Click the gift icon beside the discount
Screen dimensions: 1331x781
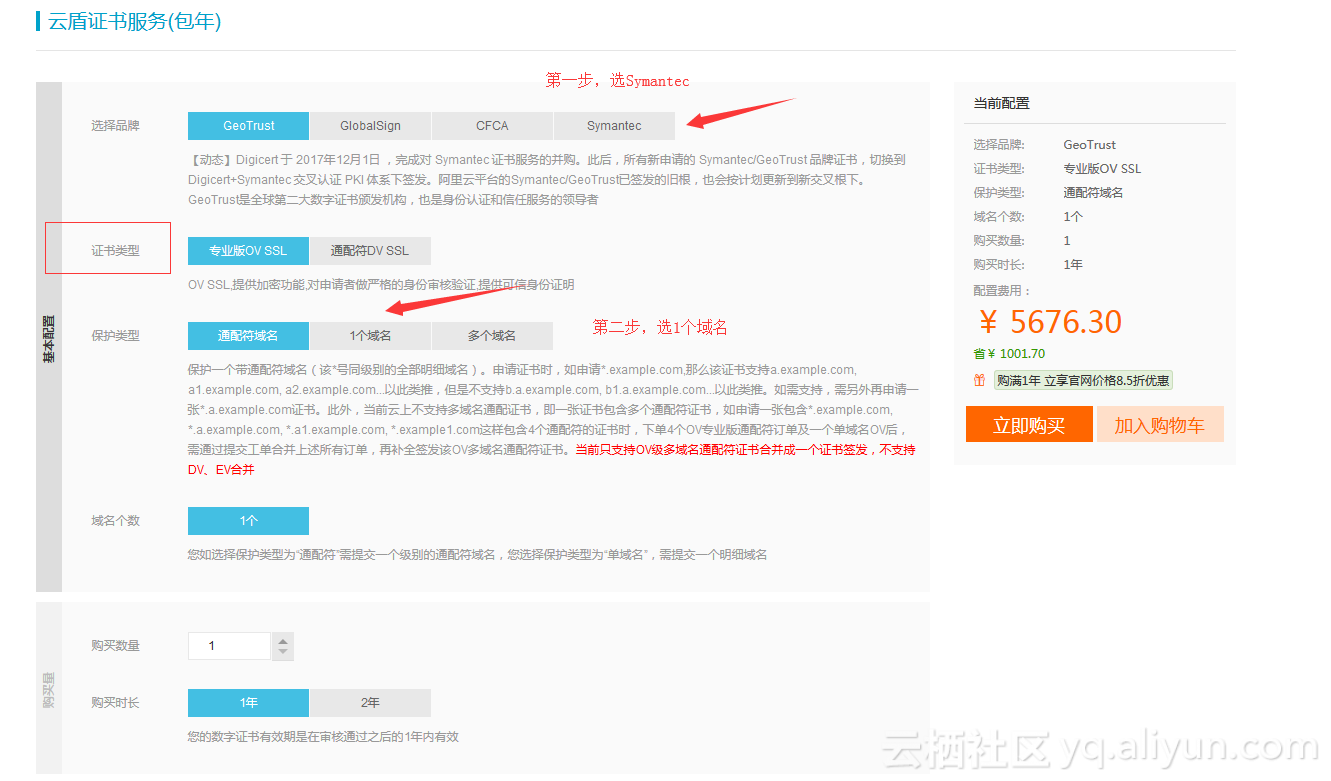coord(979,380)
